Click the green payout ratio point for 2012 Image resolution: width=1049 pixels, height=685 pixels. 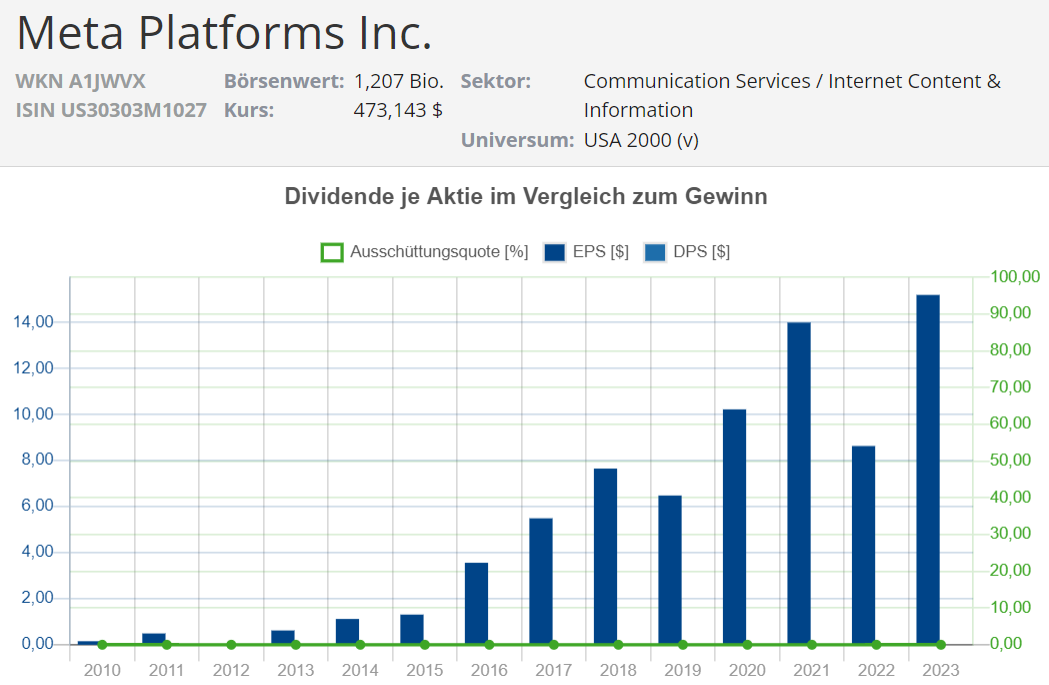pyautogui.click(x=231, y=645)
